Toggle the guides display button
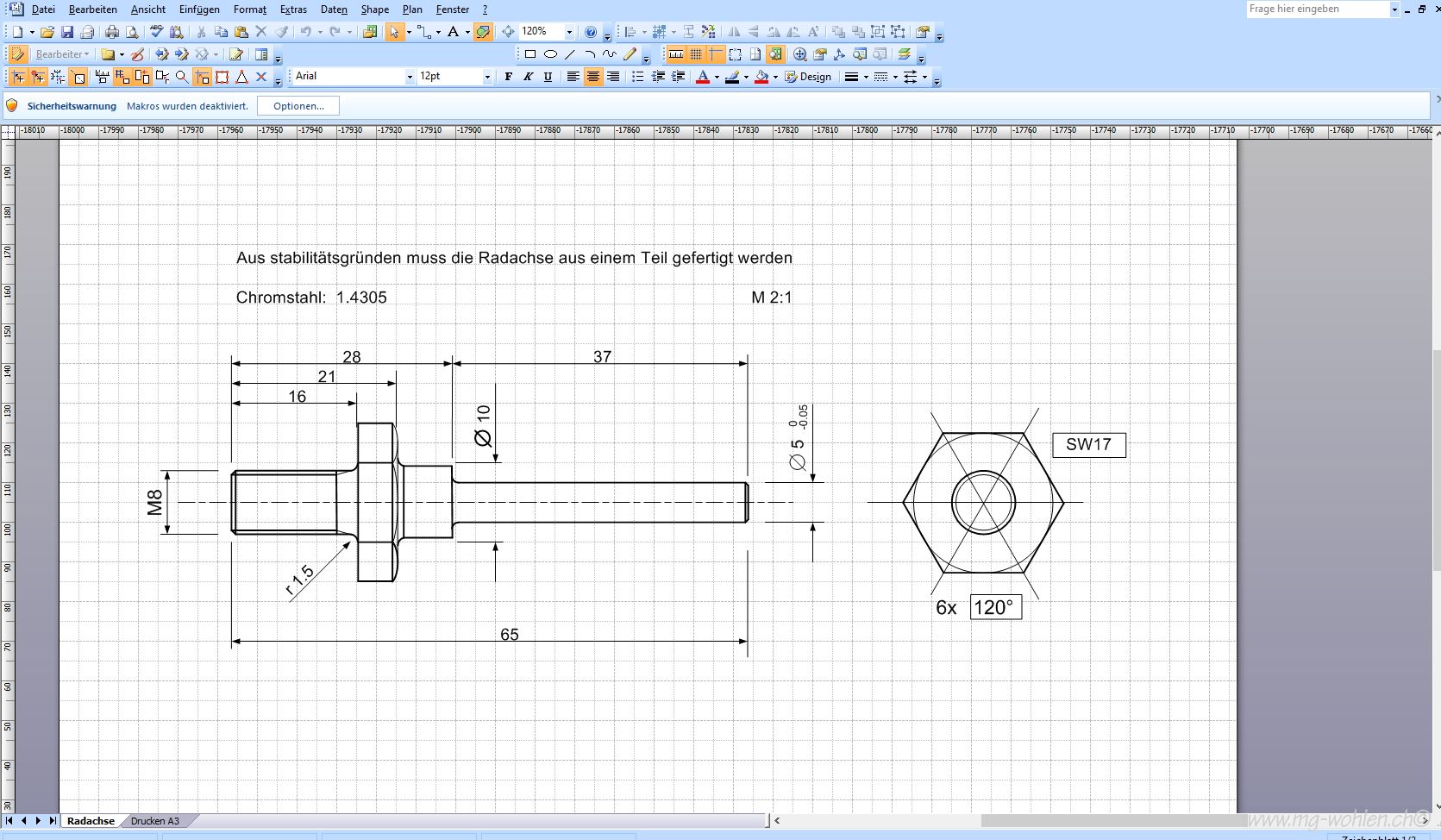This screenshot has width=1441, height=840. (x=716, y=53)
